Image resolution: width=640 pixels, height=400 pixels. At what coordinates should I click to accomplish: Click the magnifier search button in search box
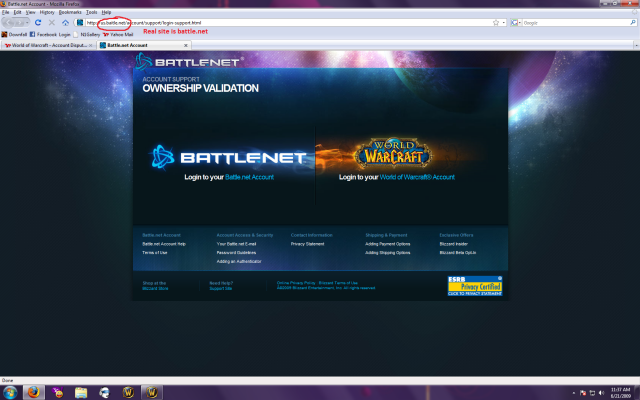[633, 23]
